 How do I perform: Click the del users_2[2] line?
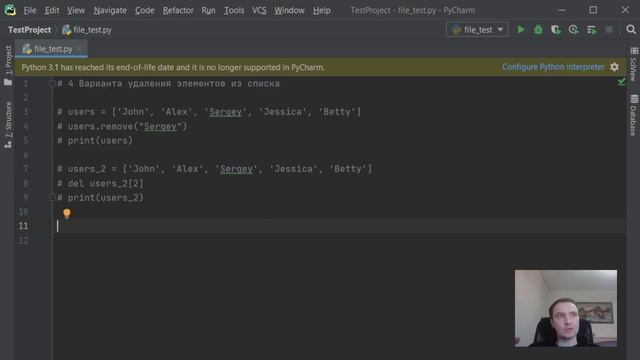pos(100,184)
